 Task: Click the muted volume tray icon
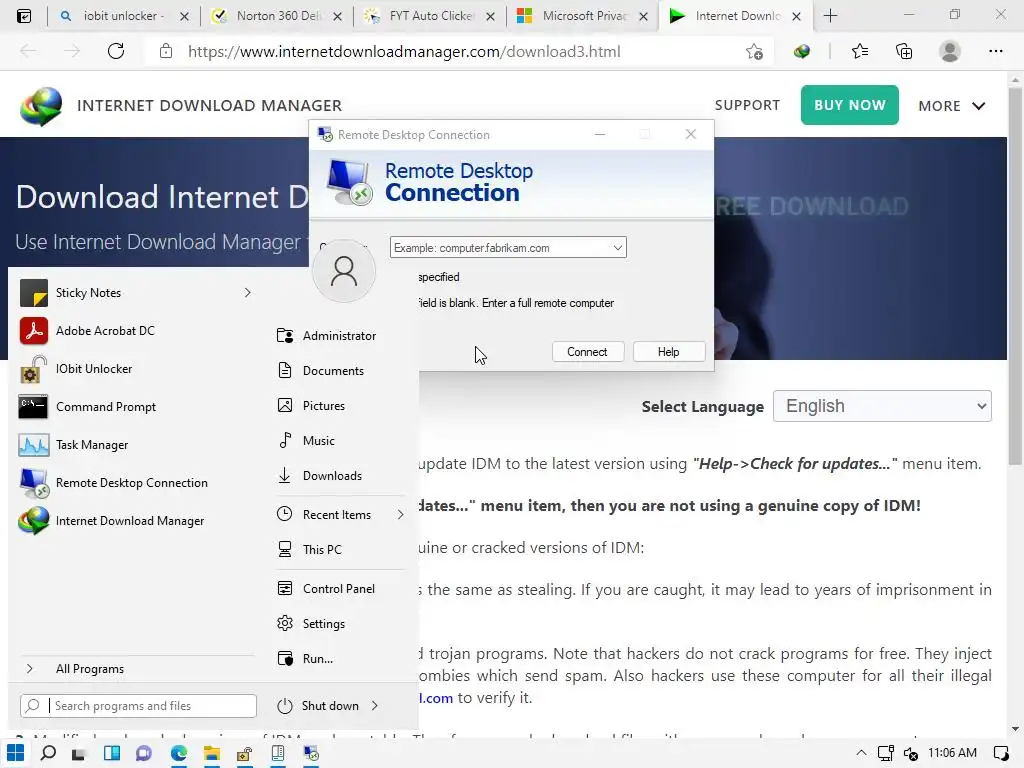[911, 754]
